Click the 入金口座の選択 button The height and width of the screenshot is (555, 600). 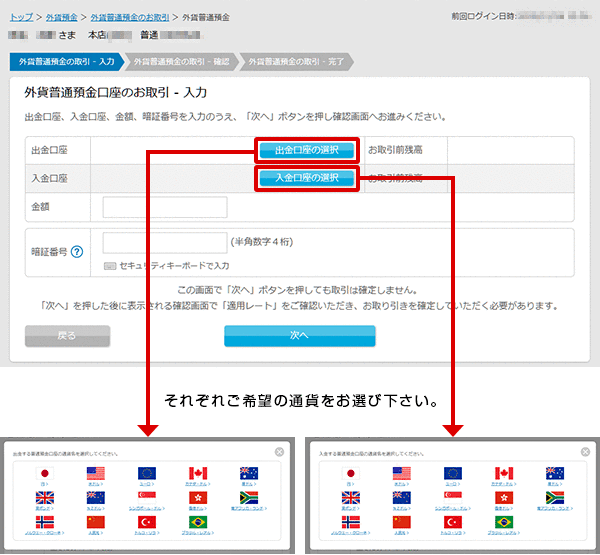coord(307,178)
